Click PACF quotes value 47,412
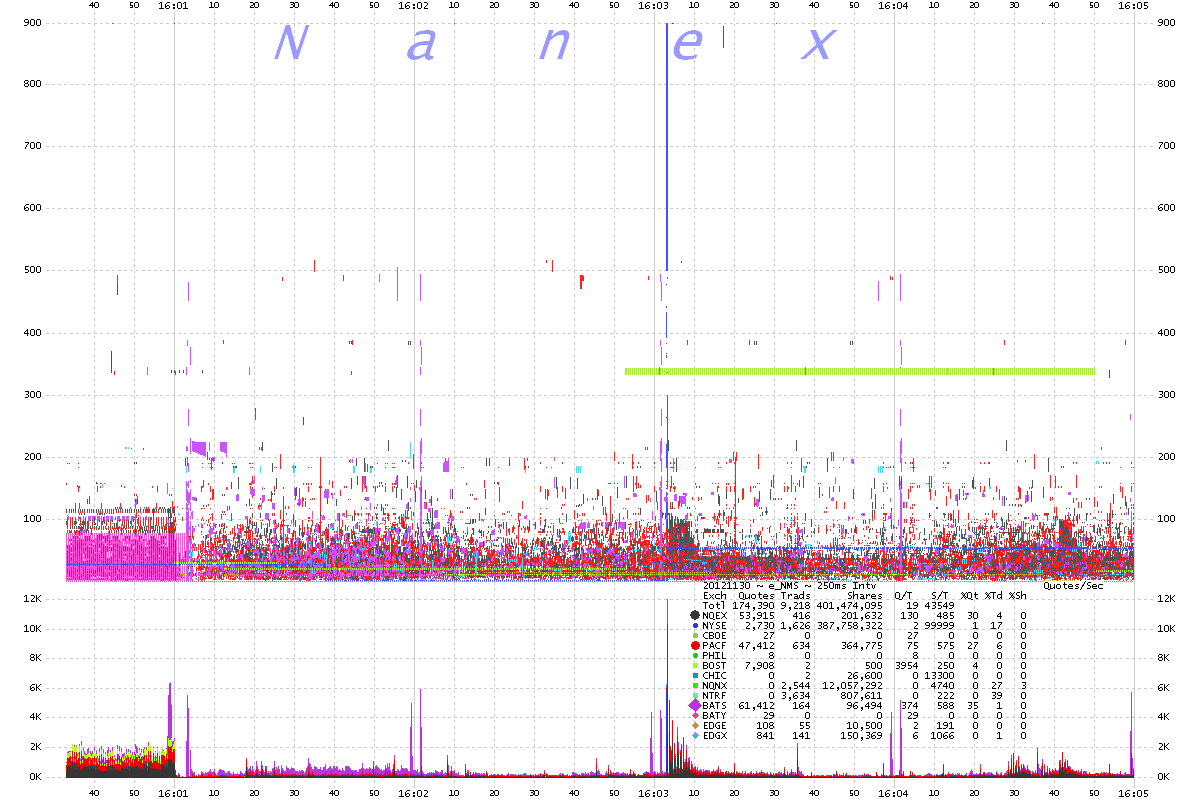Screen dimensions: 1200x800 [757, 646]
